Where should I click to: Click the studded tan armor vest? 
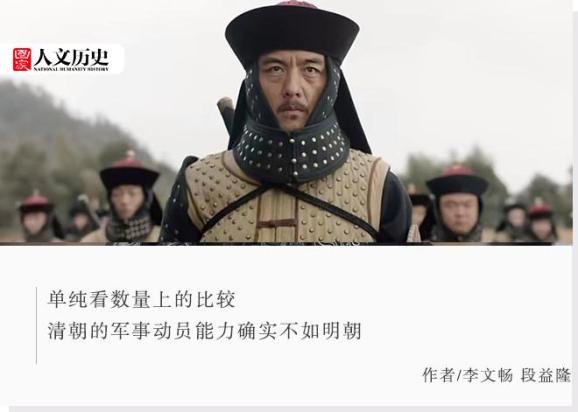point(286,199)
